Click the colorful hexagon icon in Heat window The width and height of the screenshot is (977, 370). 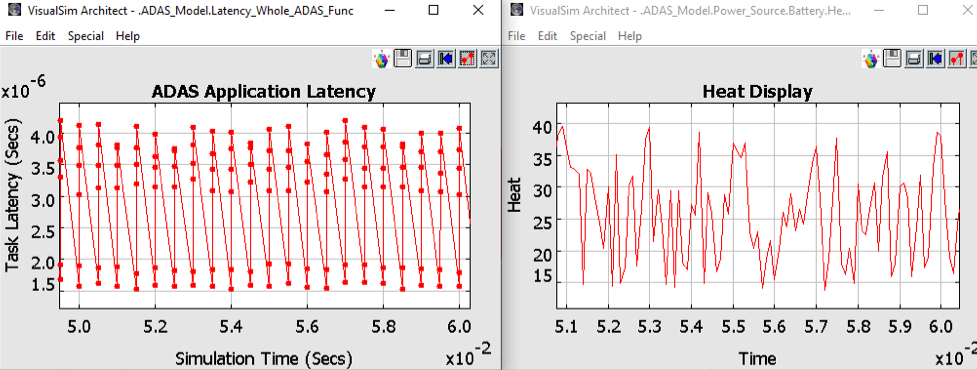tap(871, 60)
